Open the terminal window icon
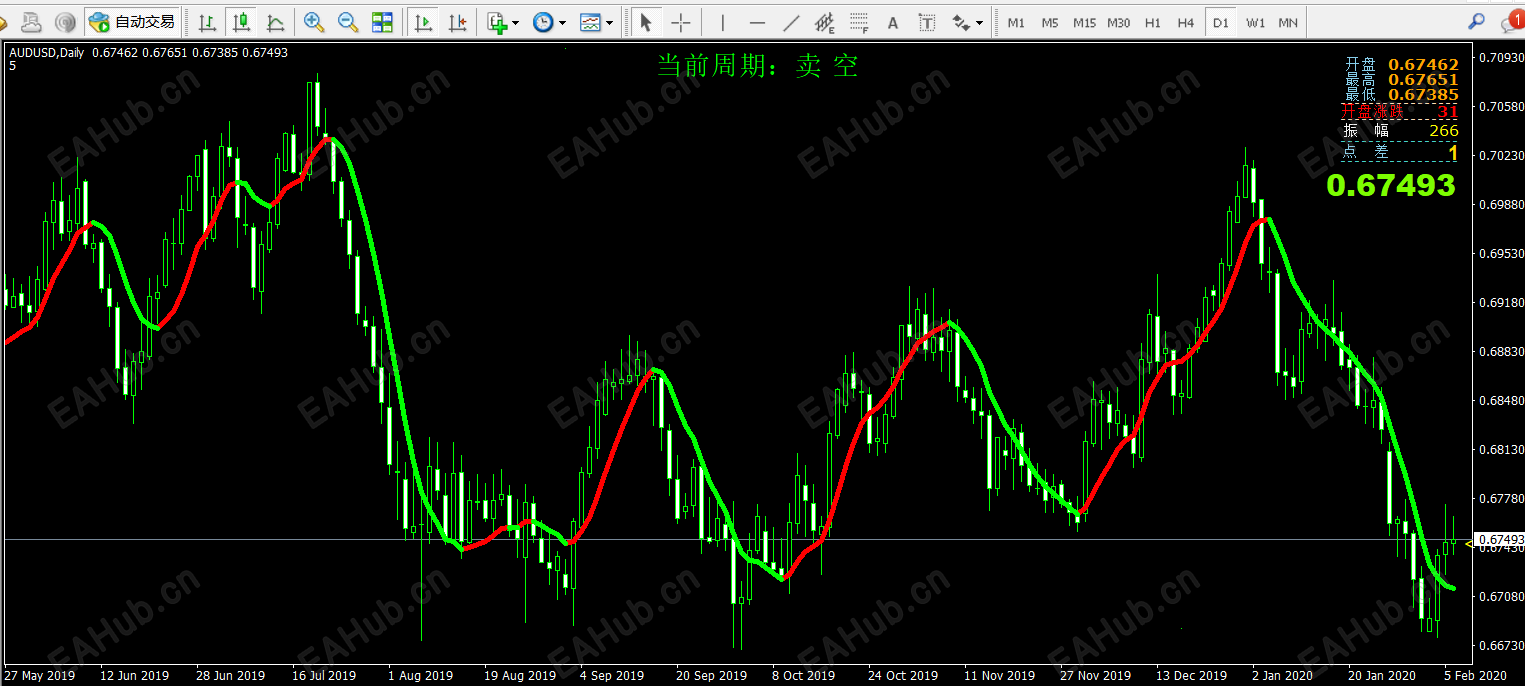 pyautogui.click(x=31, y=21)
